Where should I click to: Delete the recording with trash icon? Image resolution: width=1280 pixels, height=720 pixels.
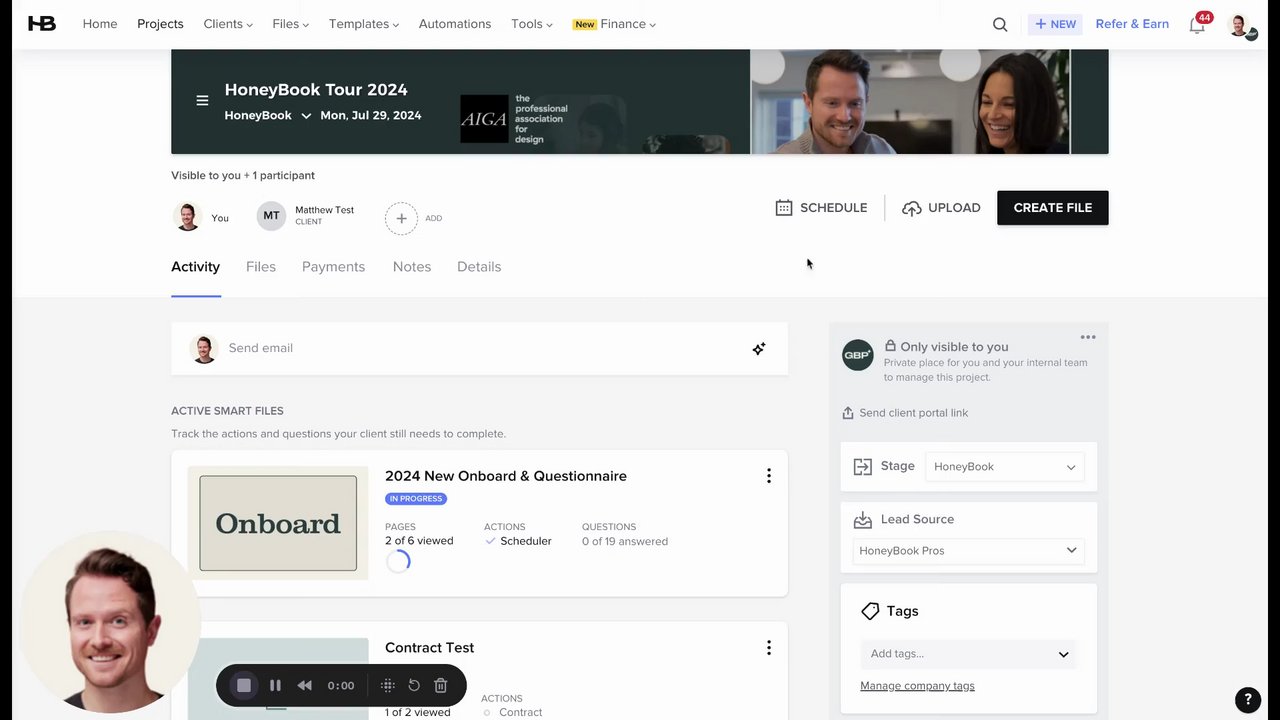coord(441,685)
